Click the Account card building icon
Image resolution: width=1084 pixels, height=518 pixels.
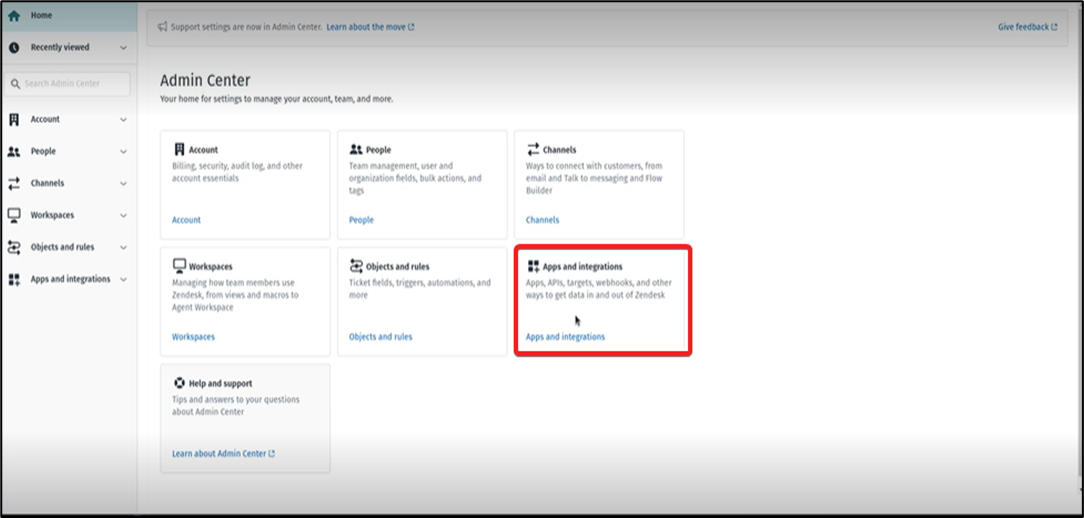point(179,149)
